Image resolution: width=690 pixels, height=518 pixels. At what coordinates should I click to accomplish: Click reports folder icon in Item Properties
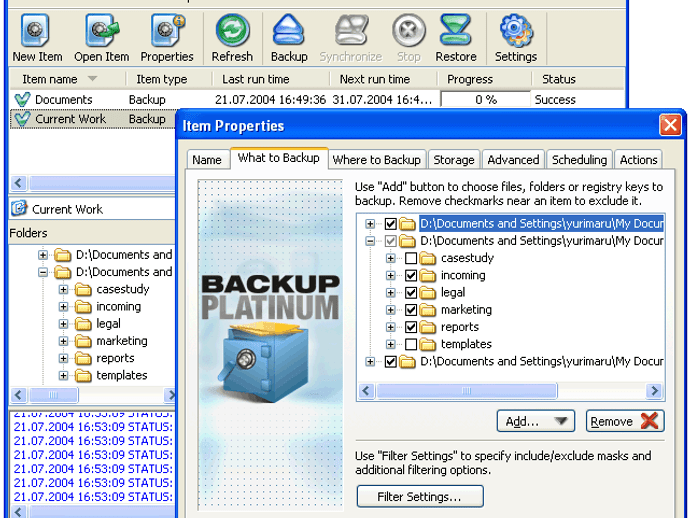click(x=427, y=327)
